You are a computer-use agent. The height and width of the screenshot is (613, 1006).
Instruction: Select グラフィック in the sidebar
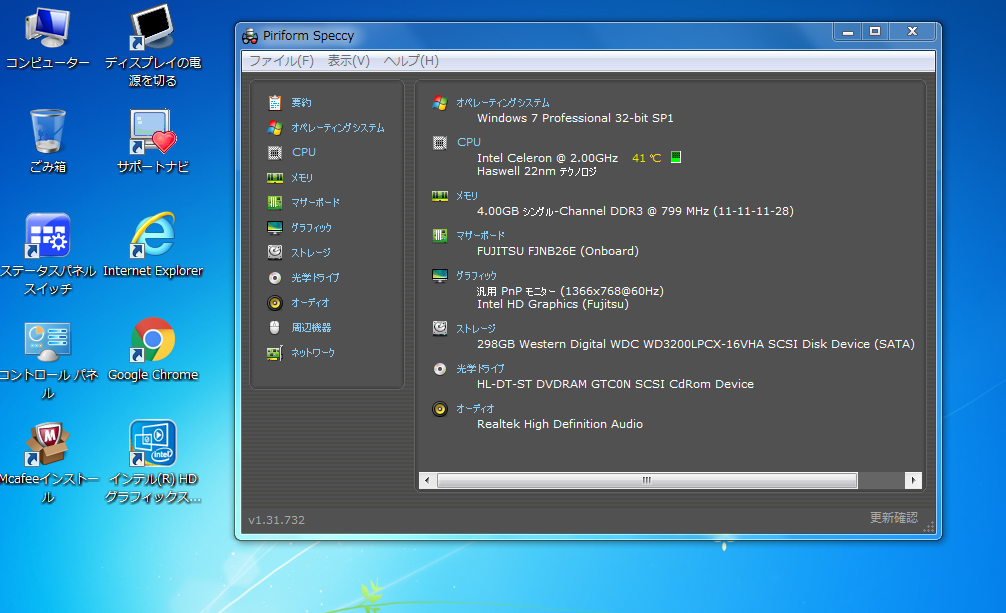click(x=311, y=228)
